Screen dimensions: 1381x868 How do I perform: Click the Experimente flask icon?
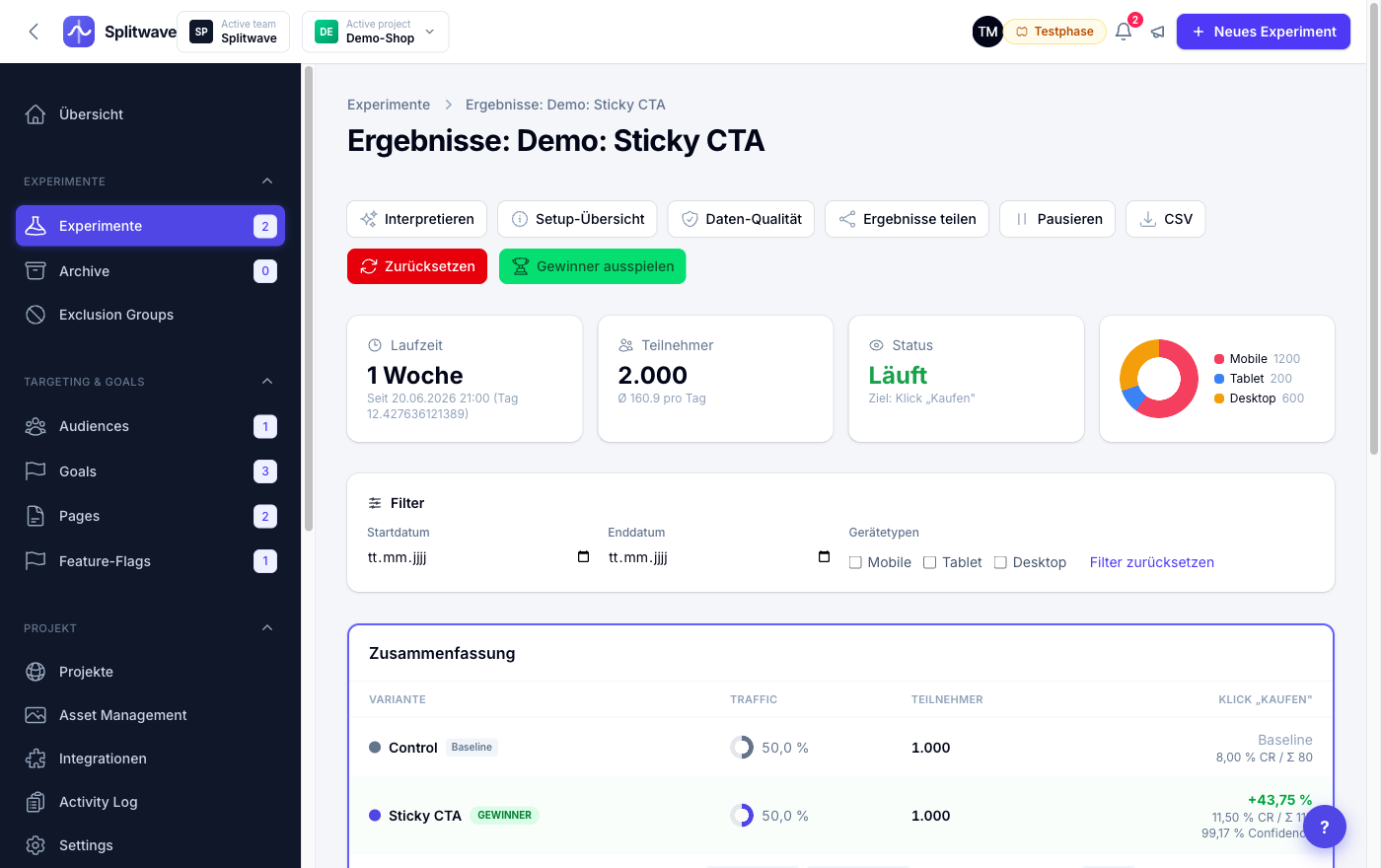(x=36, y=226)
